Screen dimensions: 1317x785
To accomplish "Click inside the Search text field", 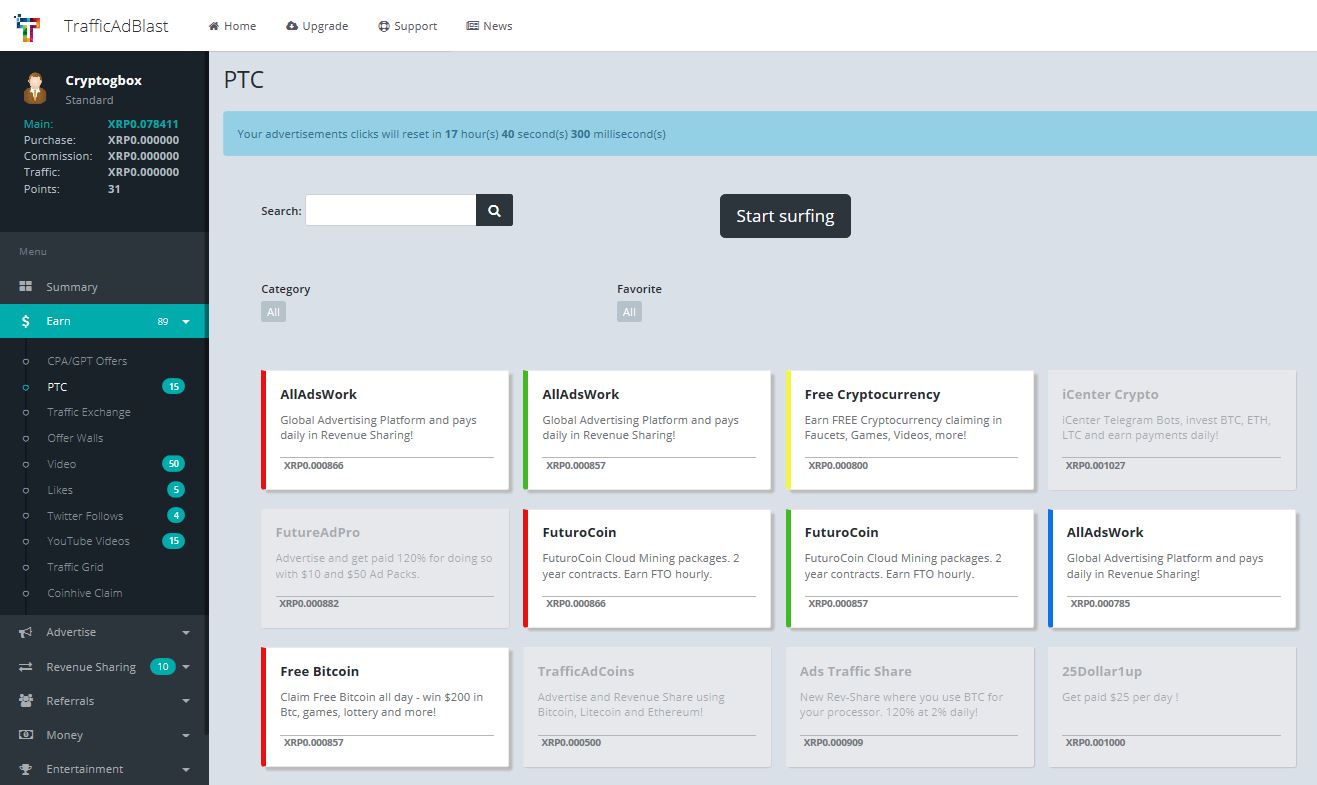I will click(x=391, y=210).
